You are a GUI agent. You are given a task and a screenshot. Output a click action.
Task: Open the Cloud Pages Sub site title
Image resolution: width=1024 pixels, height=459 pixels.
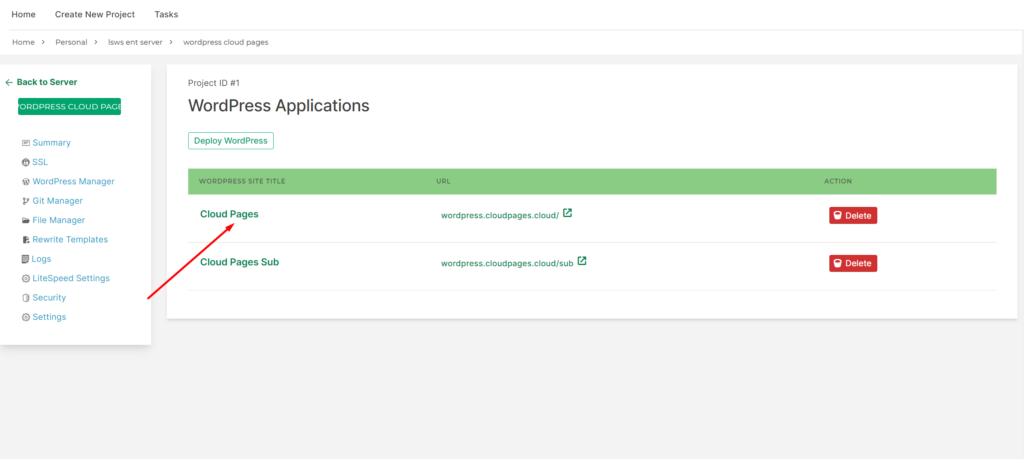[239, 262]
